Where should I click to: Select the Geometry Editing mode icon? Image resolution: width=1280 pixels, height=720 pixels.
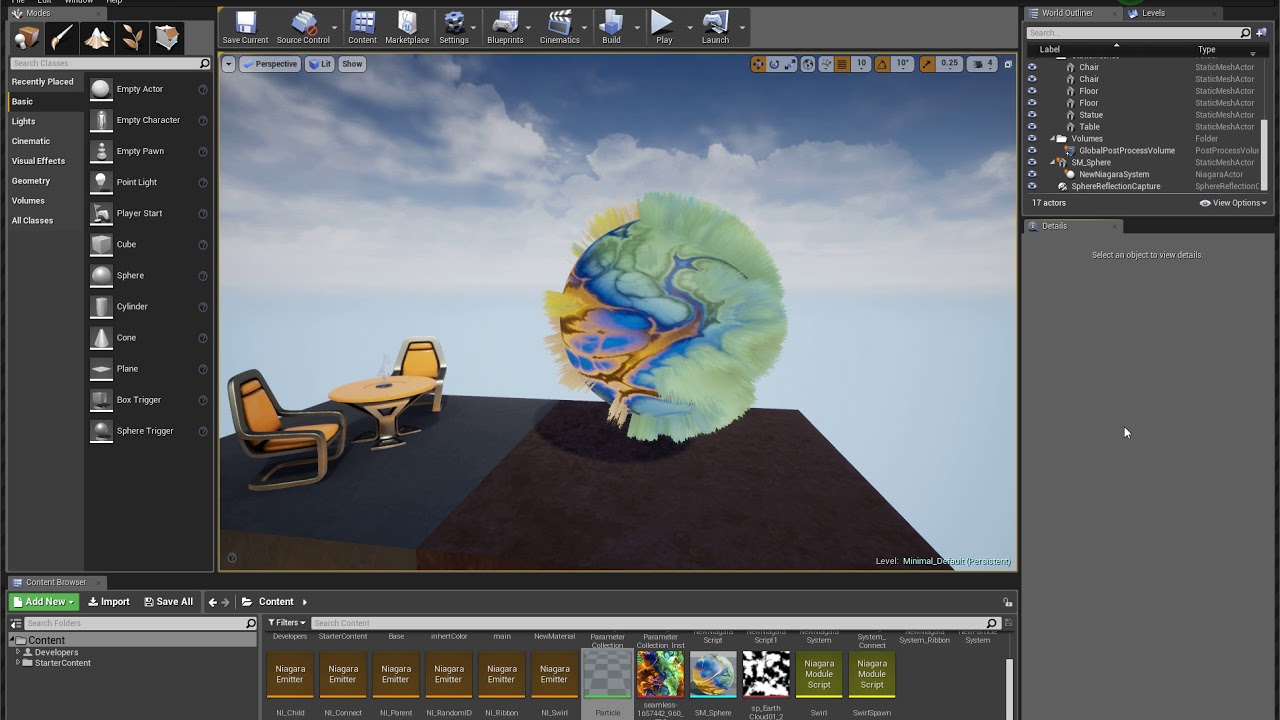[167, 38]
